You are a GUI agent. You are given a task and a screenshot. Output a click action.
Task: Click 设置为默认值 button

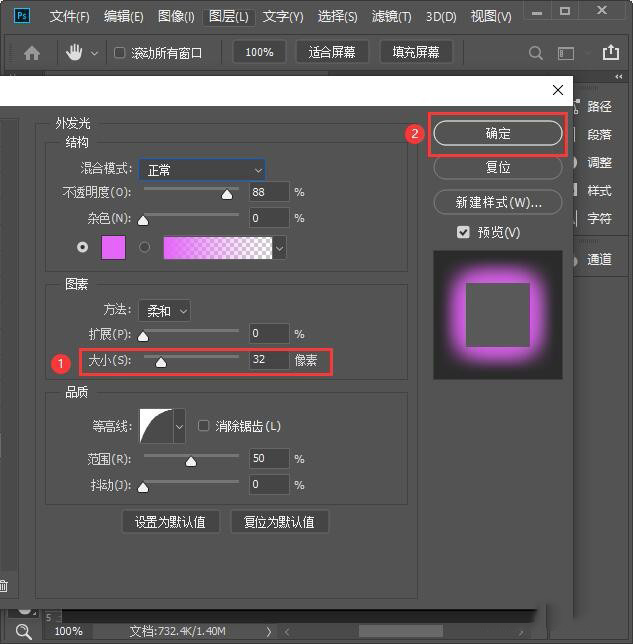(170, 522)
